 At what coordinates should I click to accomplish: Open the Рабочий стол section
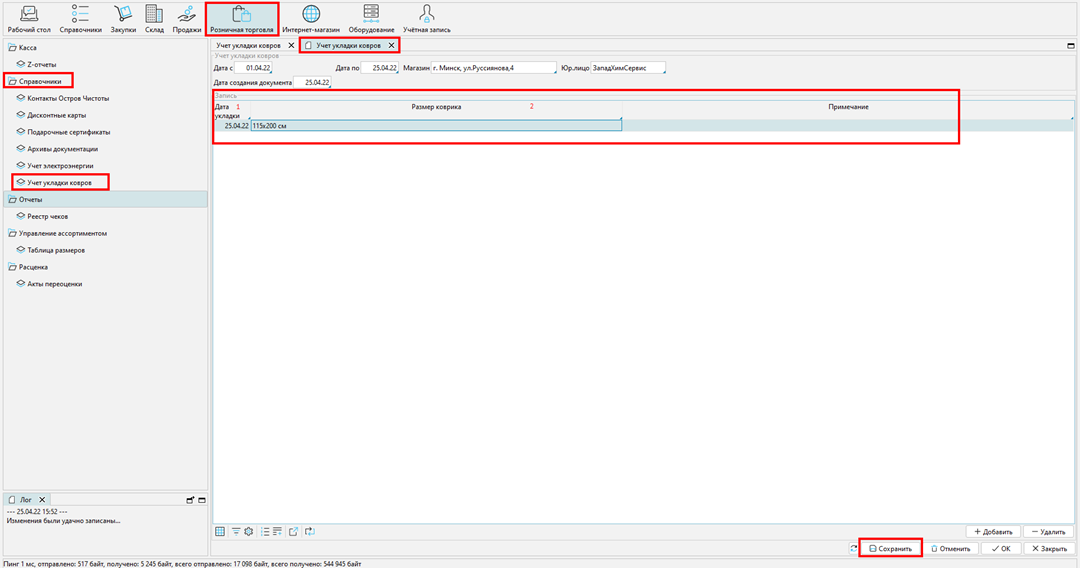tap(29, 19)
